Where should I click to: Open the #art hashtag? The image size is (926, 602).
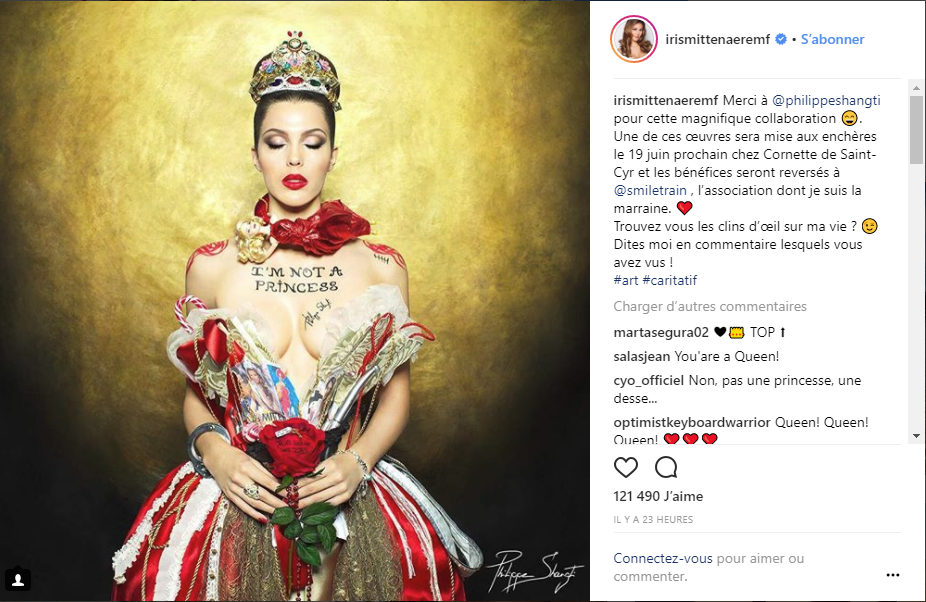tap(626, 280)
